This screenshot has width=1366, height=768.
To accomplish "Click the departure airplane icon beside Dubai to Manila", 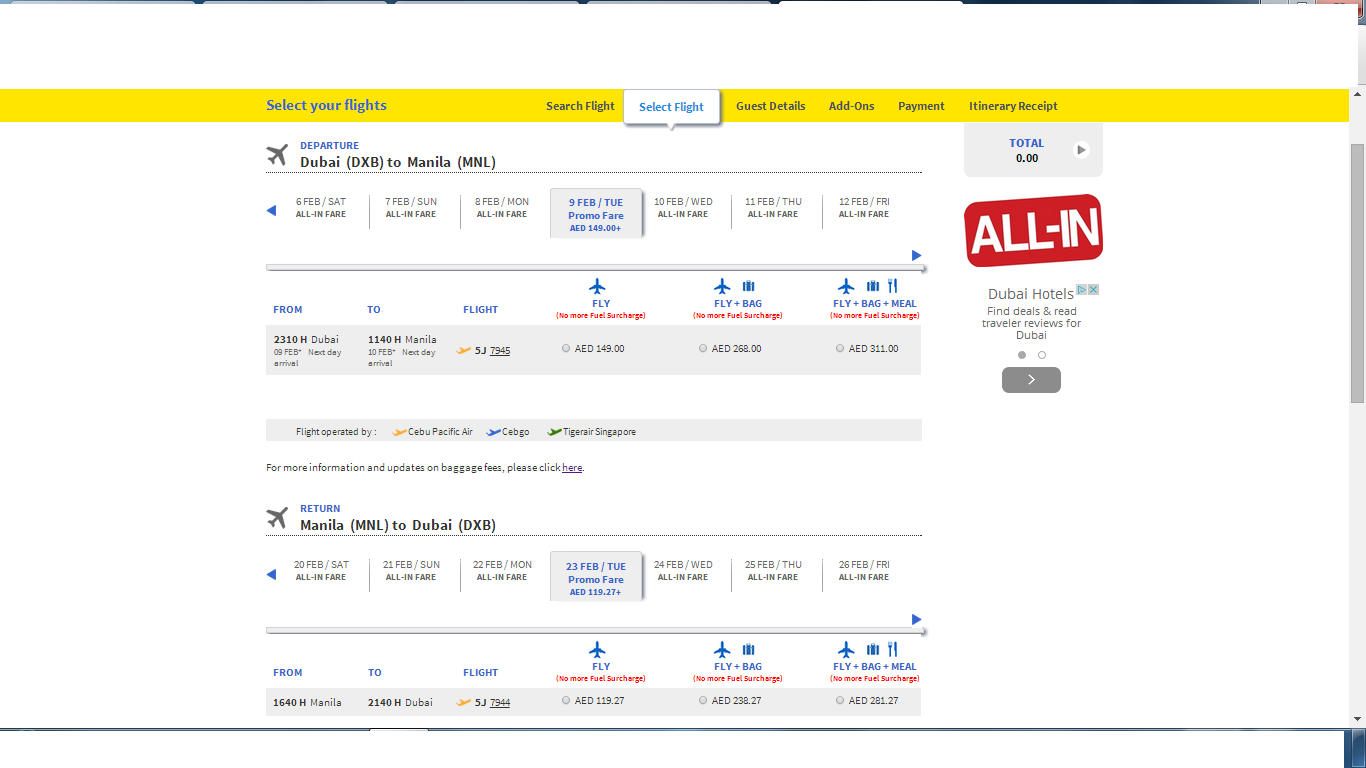I will (277, 155).
